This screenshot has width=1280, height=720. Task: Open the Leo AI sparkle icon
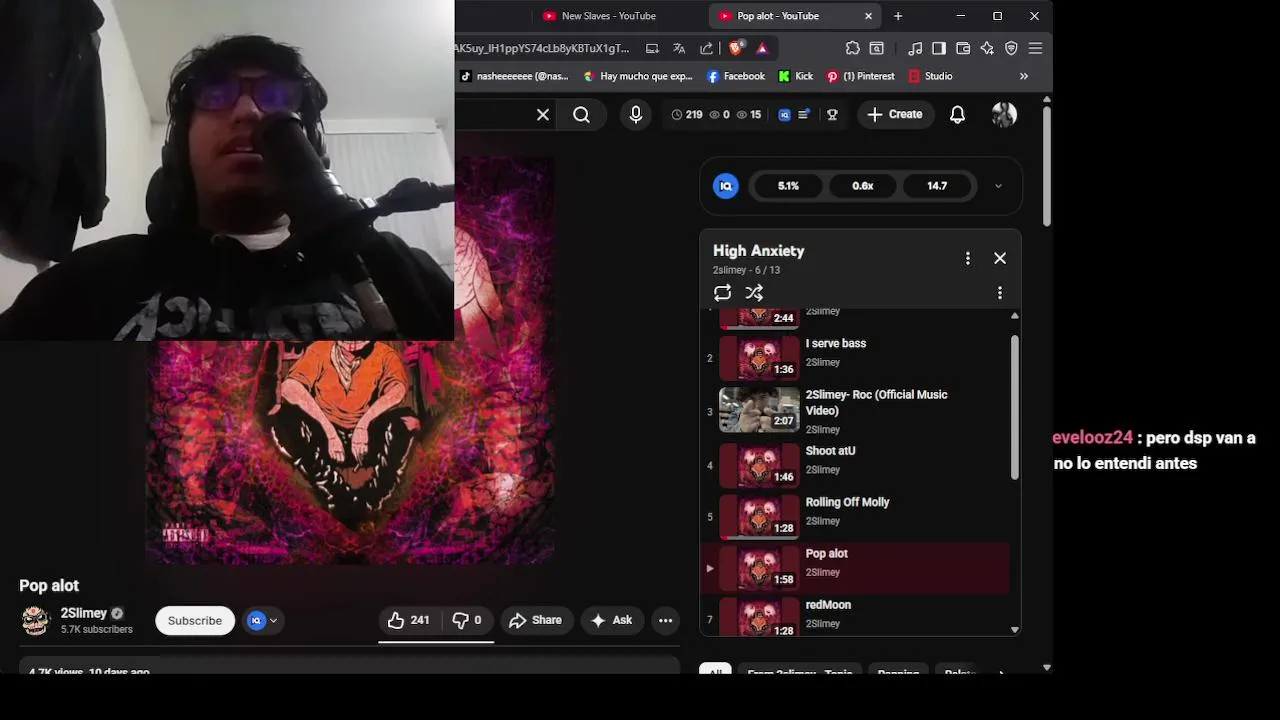(x=987, y=48)
